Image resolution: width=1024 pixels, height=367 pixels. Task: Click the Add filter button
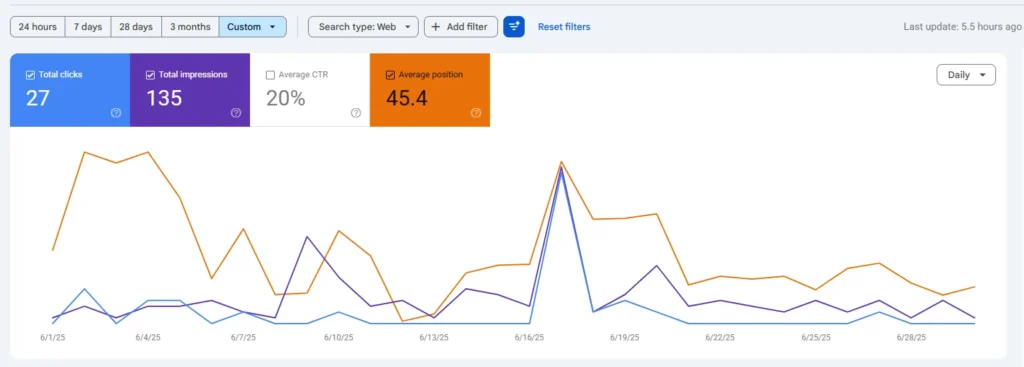click(461, 27)
